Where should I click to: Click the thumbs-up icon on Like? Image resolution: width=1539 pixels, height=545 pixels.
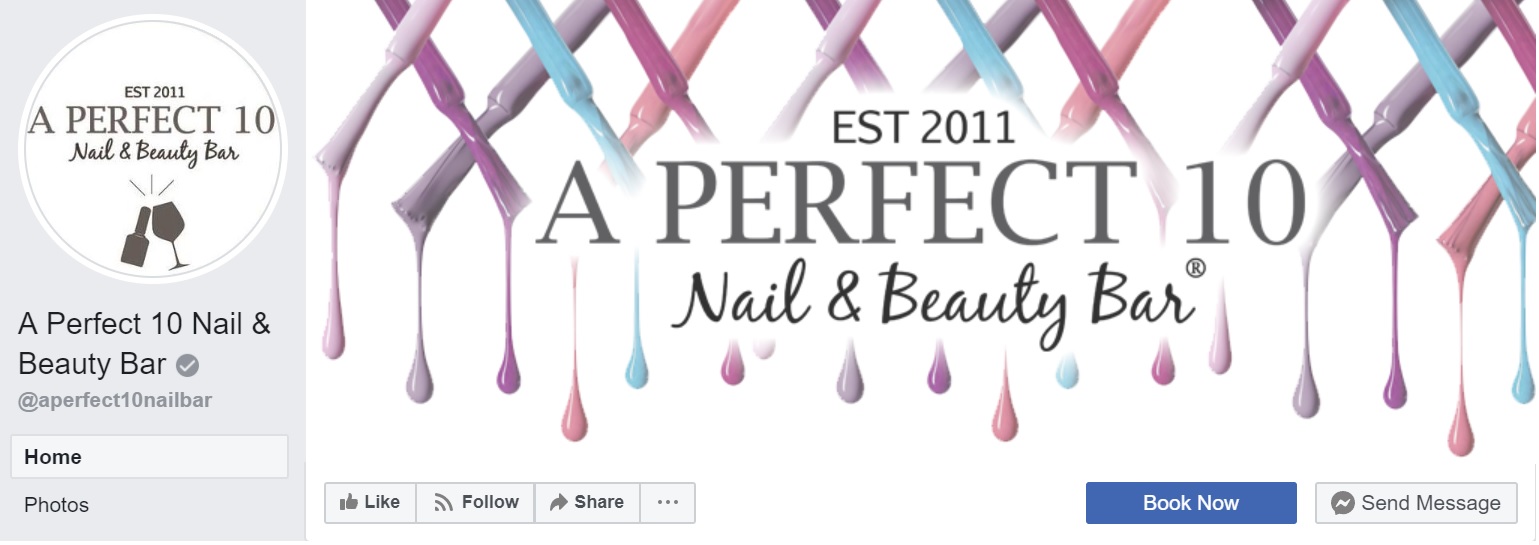(348, 502)
